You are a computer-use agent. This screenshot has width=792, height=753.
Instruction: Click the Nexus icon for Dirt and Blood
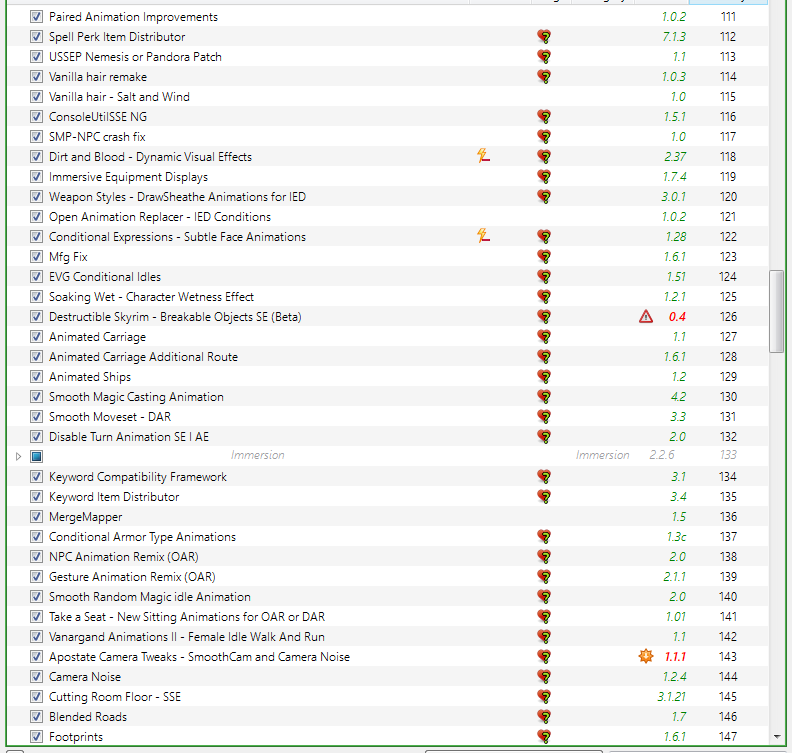coord(544,157)
